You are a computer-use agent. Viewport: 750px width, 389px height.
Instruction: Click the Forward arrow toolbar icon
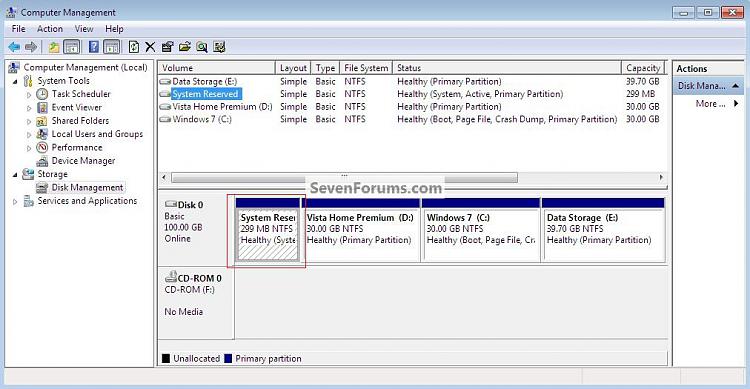[x=31, y=47]
